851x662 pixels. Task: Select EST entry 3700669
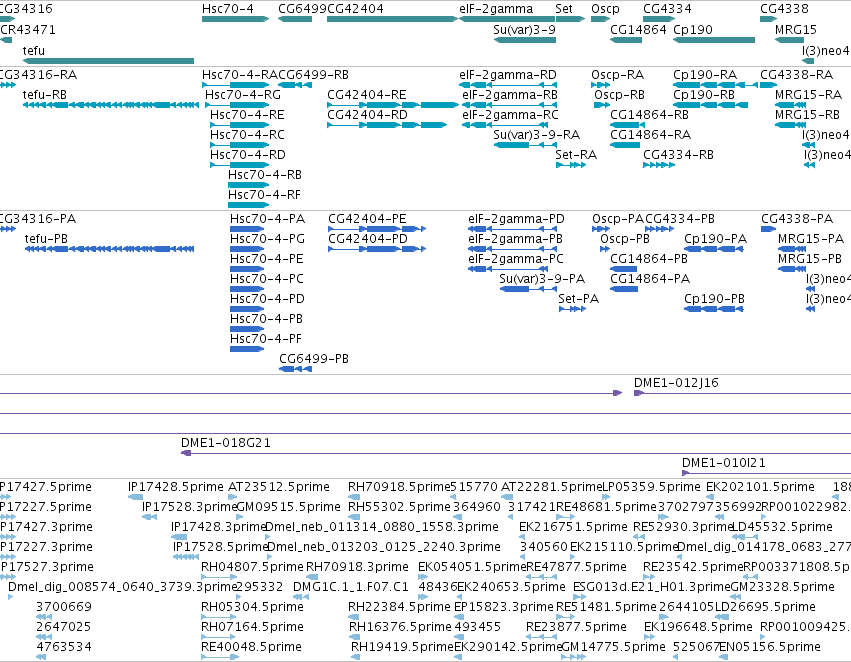[44, 617]
